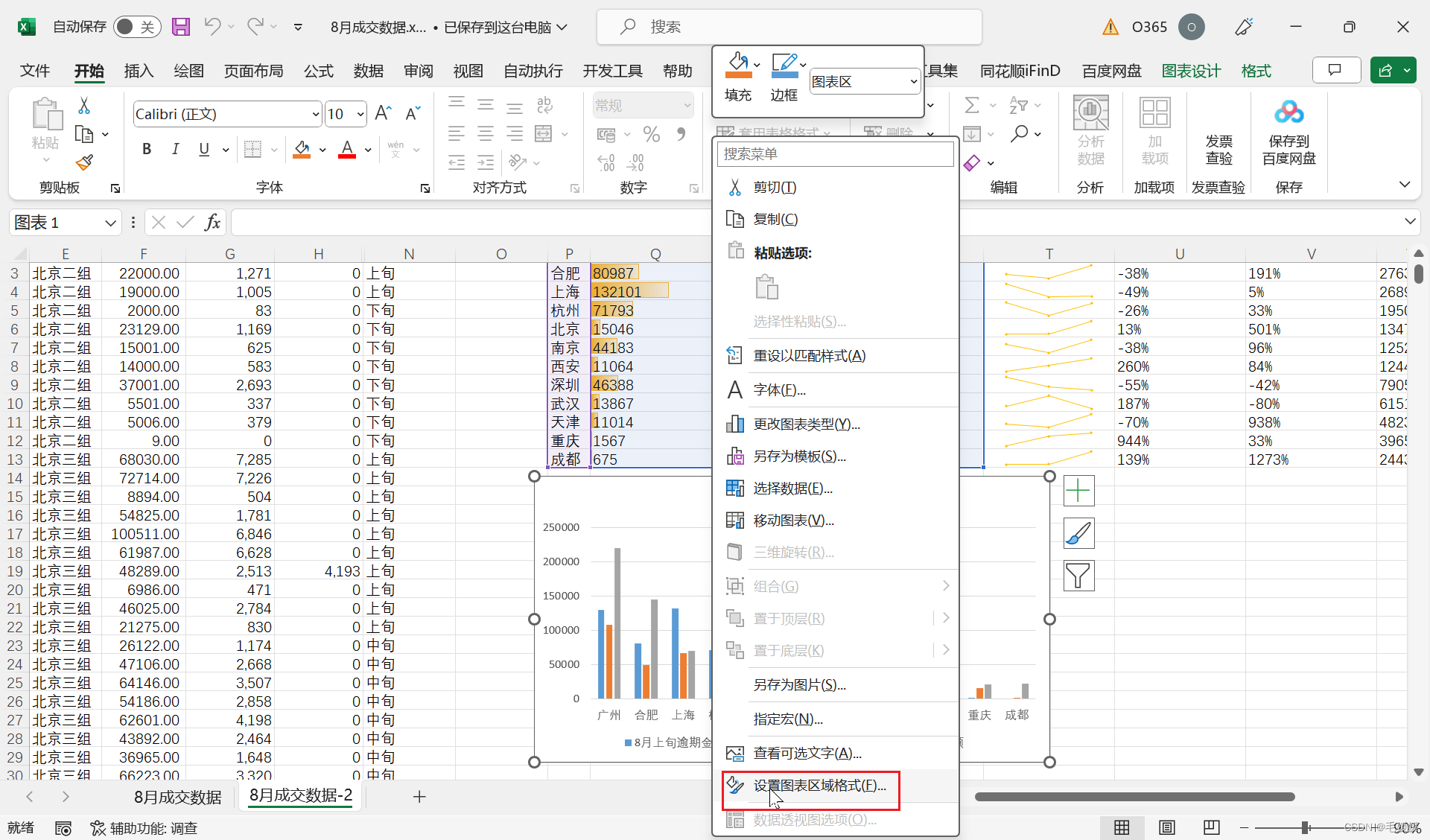Viewport: 1430px width, 840px height.
Task: Choose 移动图表 from context menu
Action: pyautogui.click(x=835, y=520)
